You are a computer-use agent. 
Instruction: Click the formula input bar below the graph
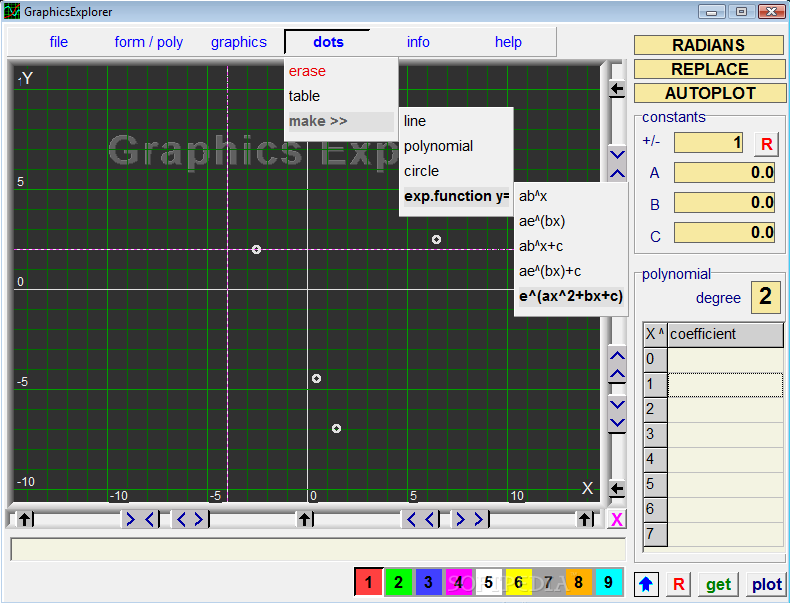coord(318,550)
